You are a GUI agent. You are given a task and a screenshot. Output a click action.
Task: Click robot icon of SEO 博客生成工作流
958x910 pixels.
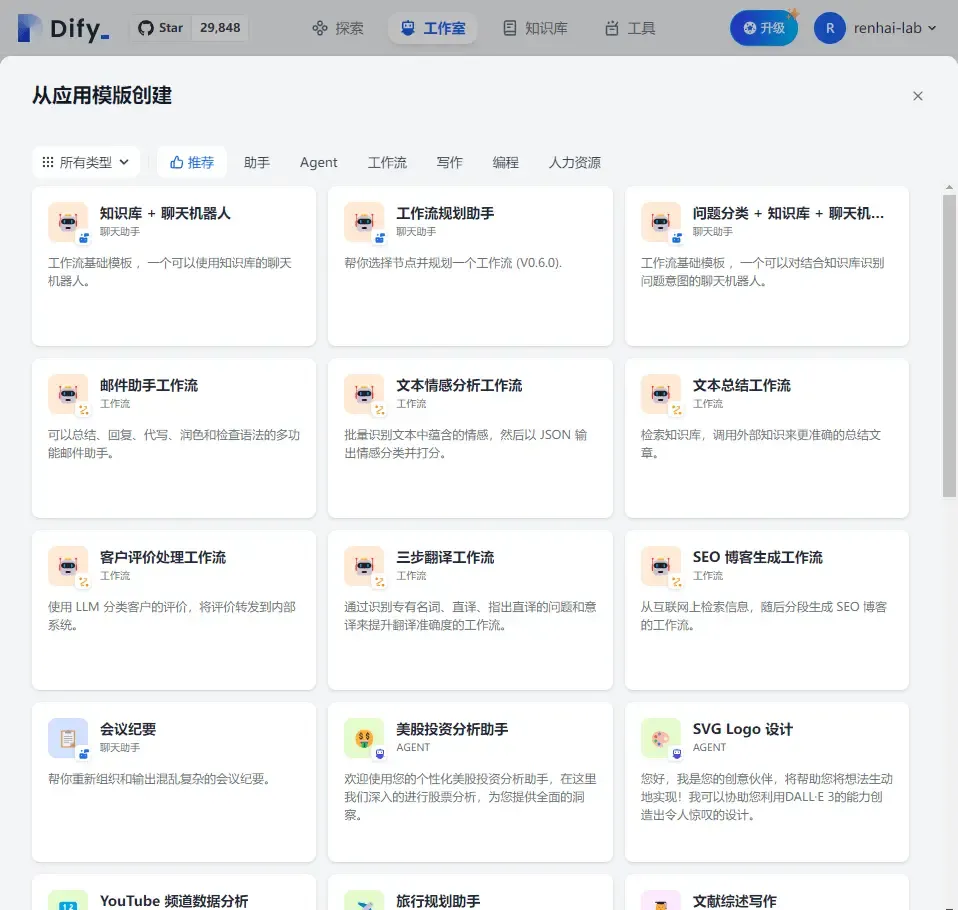pyautogui.click(x=660, y=566)
